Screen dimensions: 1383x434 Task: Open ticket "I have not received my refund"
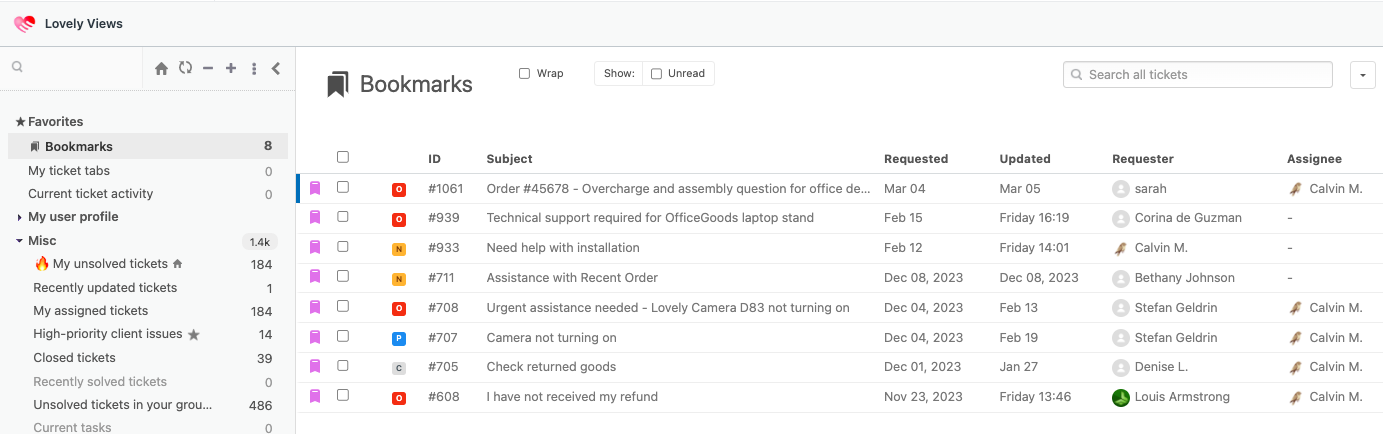tap(572, 397)
